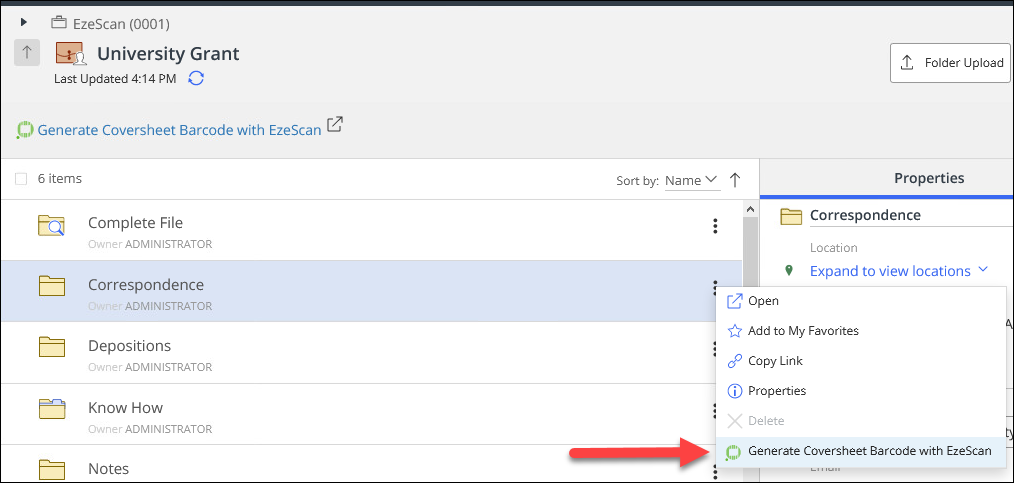Expand the EzeScan (0001) breadcrumb triangle
The image size is (1014, 483).
pos(24,21)
